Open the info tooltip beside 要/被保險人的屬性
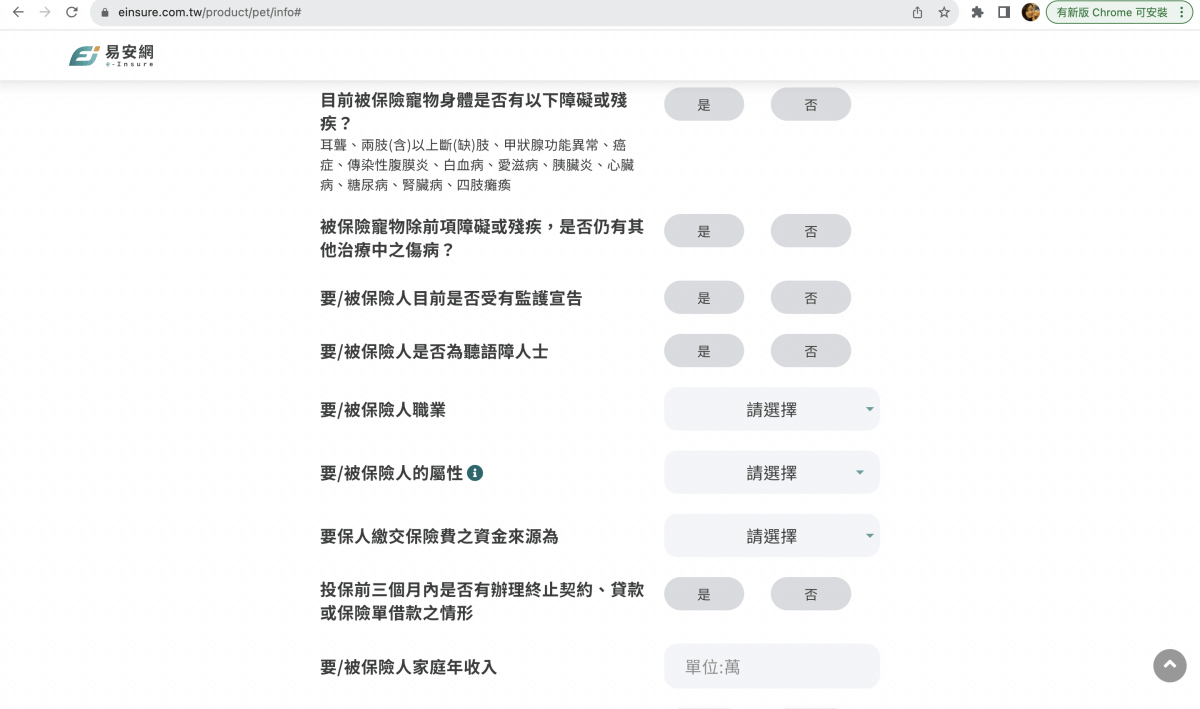This screenshot has width=1200, height=709. coord(475,472)
